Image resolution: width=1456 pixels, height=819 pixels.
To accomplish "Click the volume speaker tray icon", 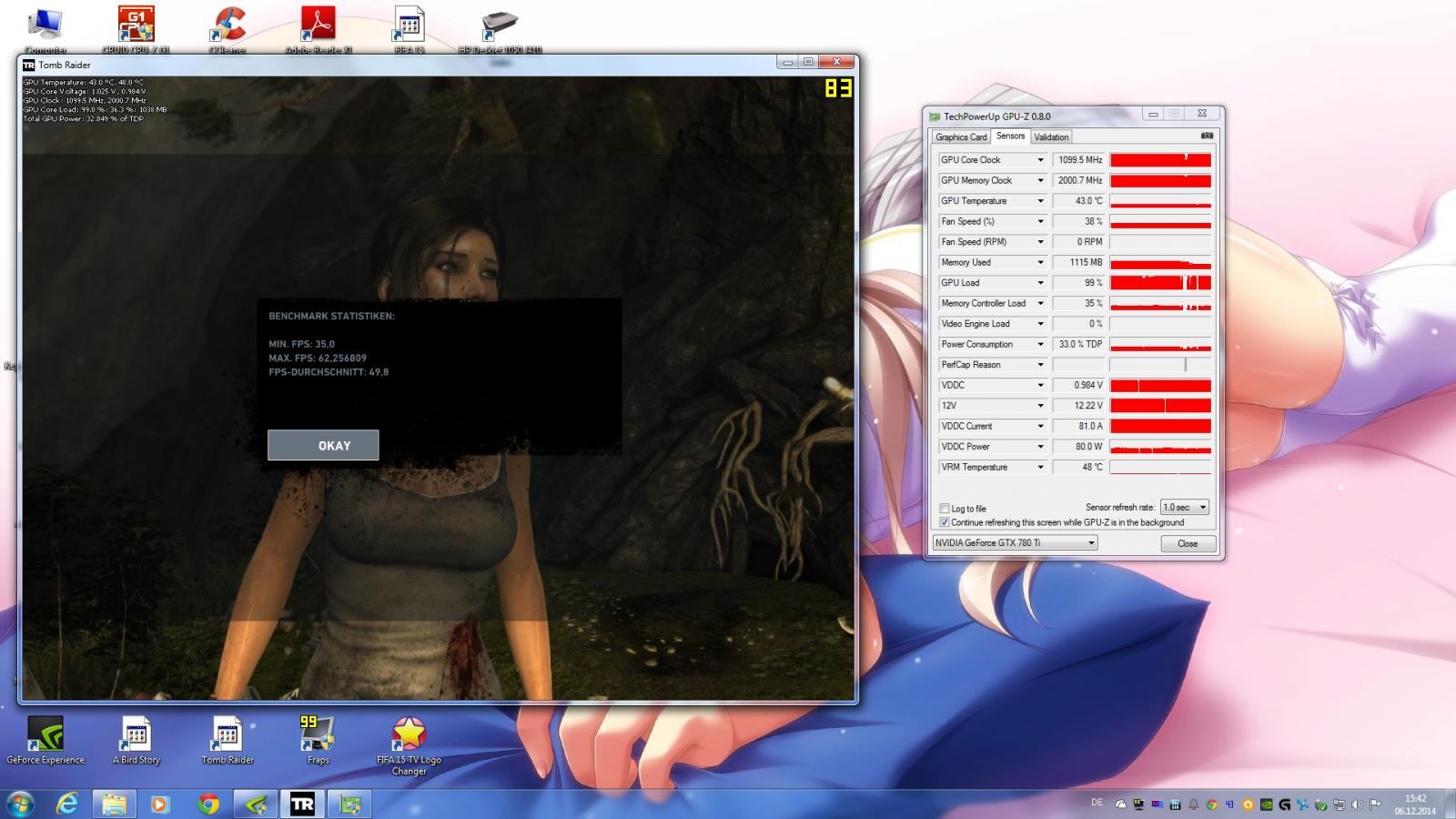I will click(x=1357, y=804).
